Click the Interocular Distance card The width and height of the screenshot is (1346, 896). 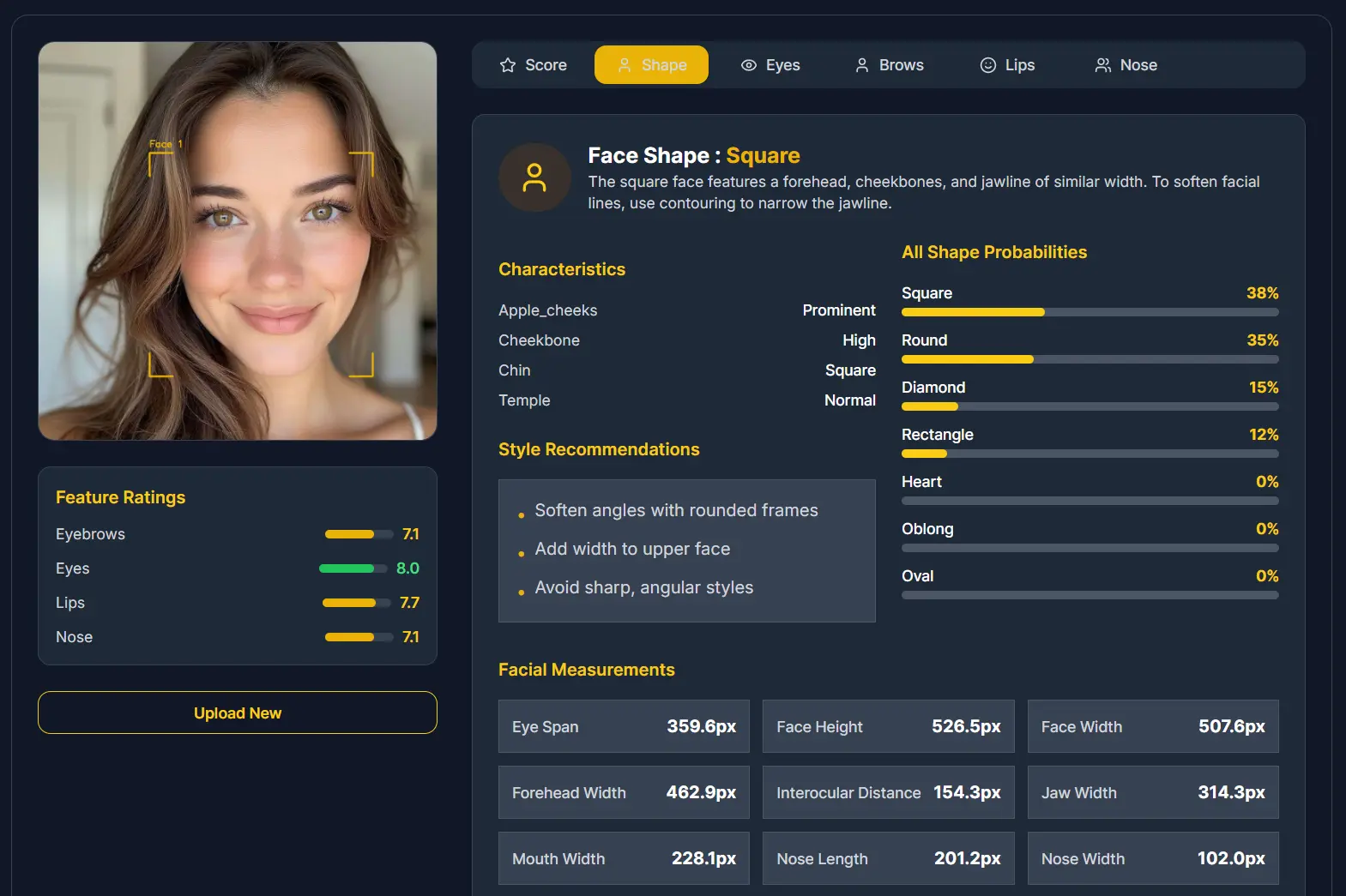click(888, 792)
